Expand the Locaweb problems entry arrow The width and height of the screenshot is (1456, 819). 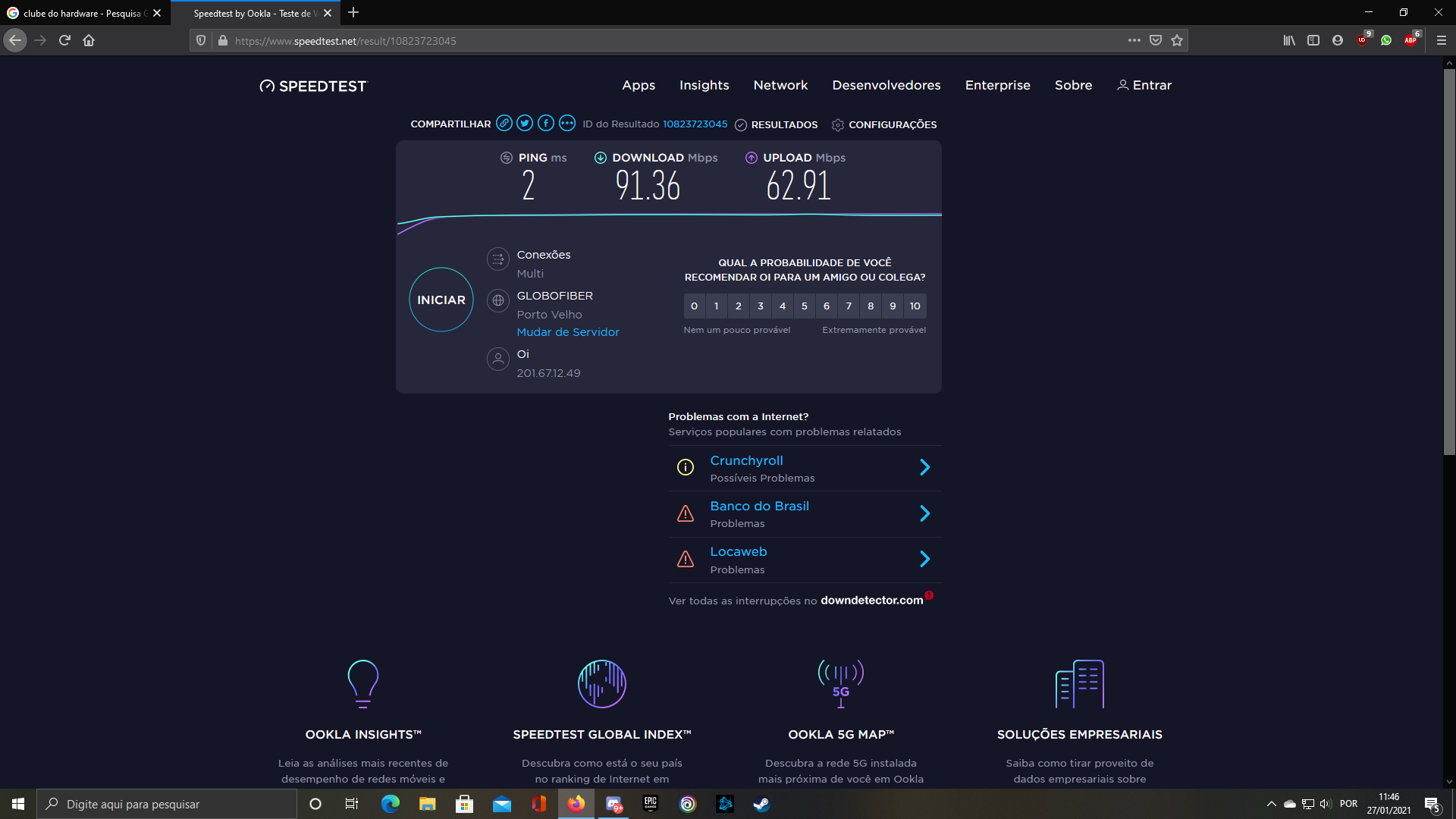click(x=925, y=559)
